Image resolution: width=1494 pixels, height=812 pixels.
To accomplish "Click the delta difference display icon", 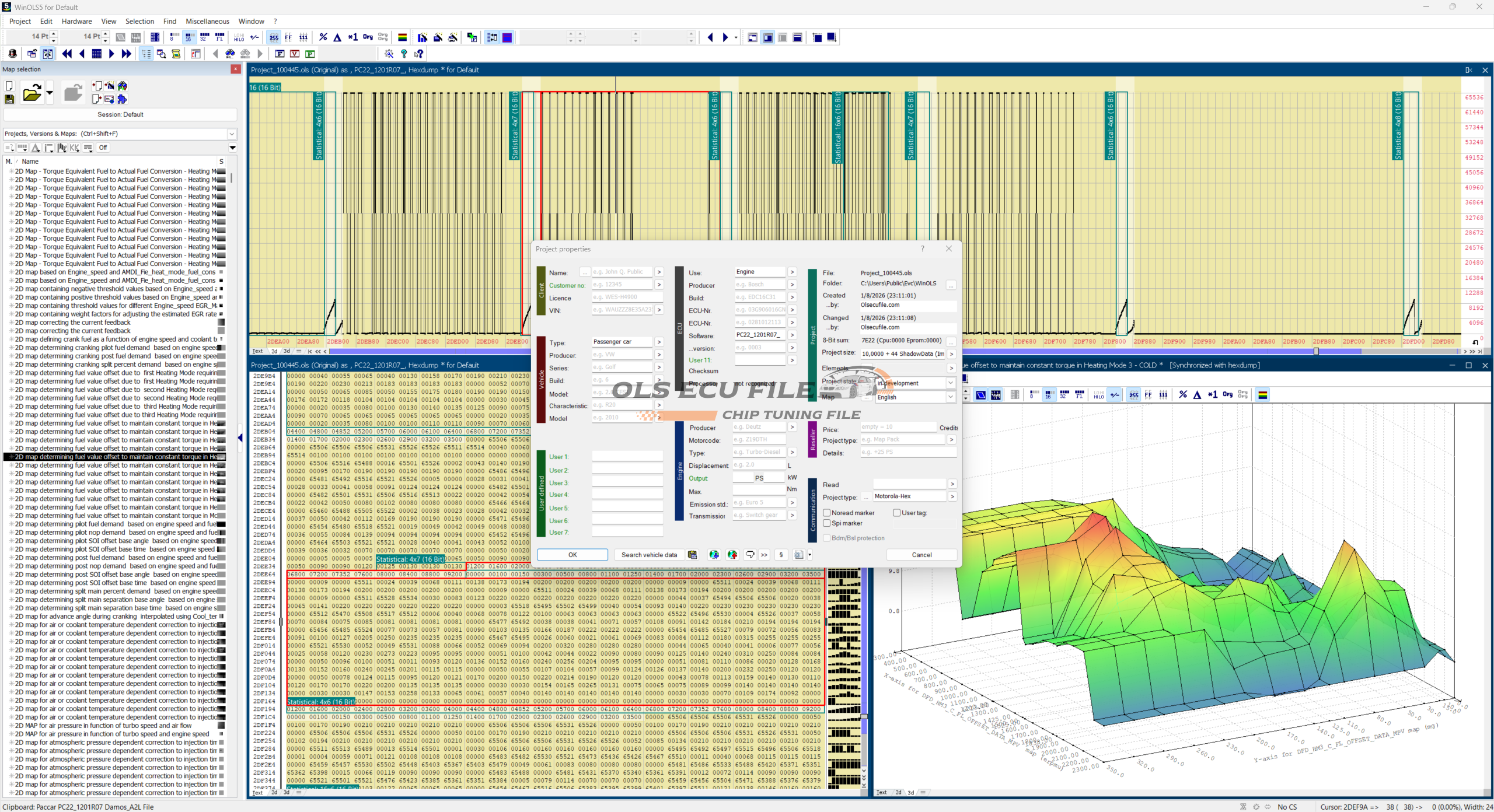I will tap(337, 37).
